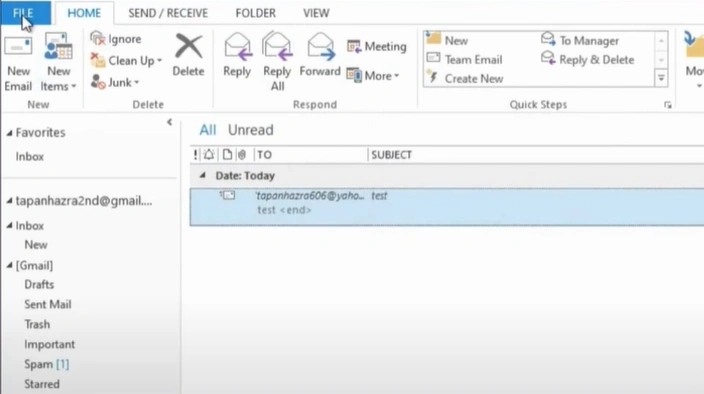Click the Reply & Delete quick step icon
Viewport: 704px width, 394px height.
coord(548,58)
